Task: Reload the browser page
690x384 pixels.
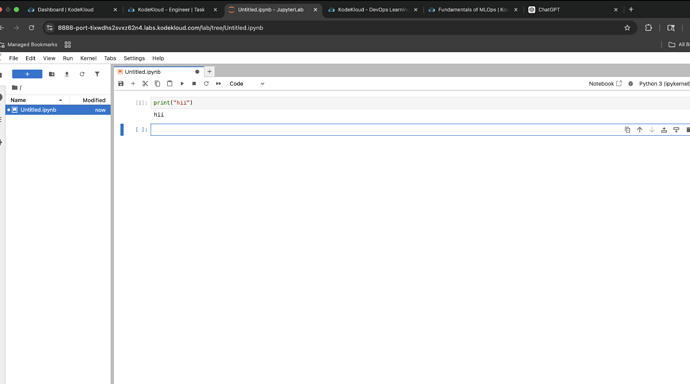Action: pos(31,28)
